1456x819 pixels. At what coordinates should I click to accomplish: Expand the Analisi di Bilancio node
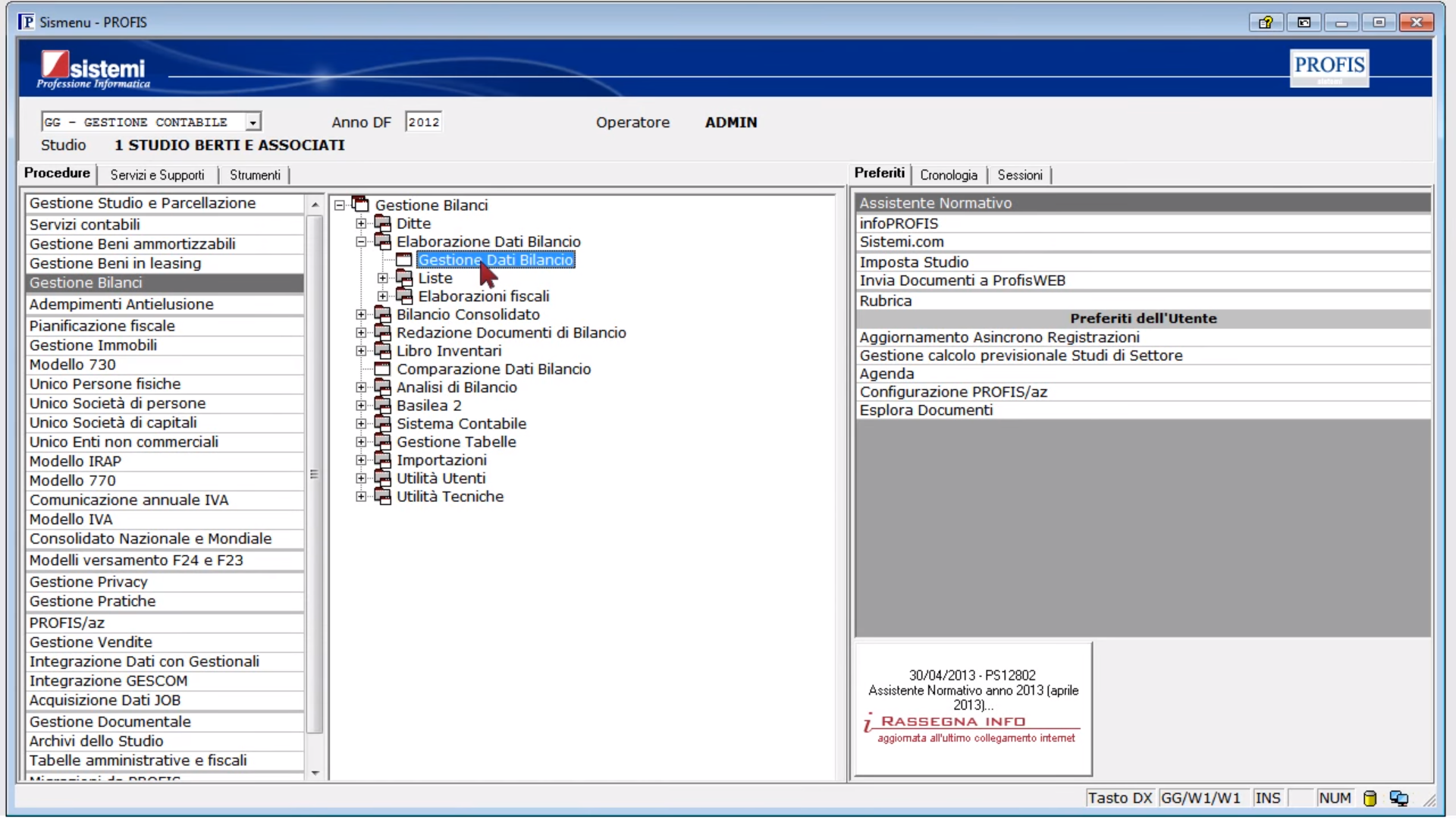pos(361,388)
